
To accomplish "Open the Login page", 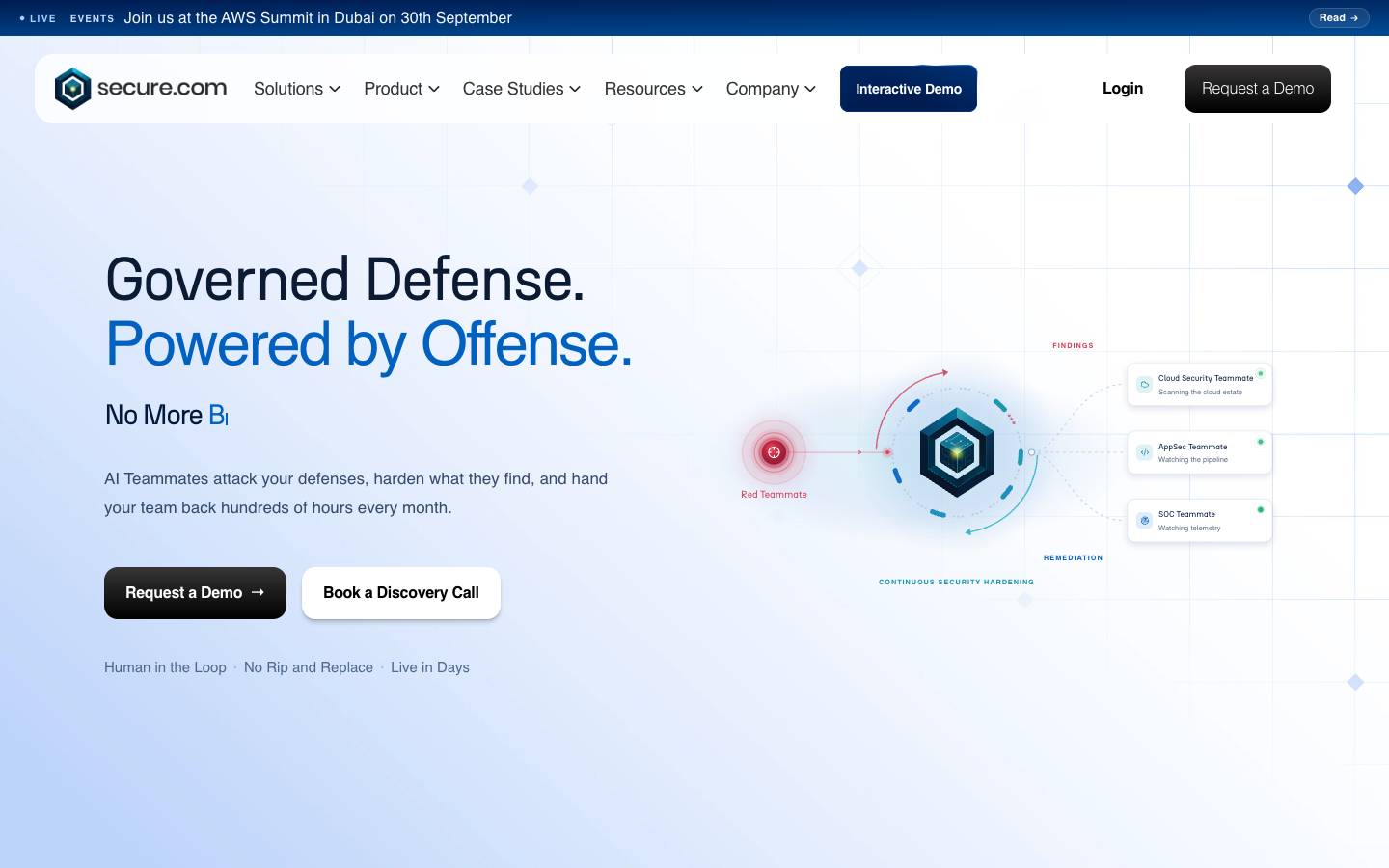I will click(x=1123, y=88).
